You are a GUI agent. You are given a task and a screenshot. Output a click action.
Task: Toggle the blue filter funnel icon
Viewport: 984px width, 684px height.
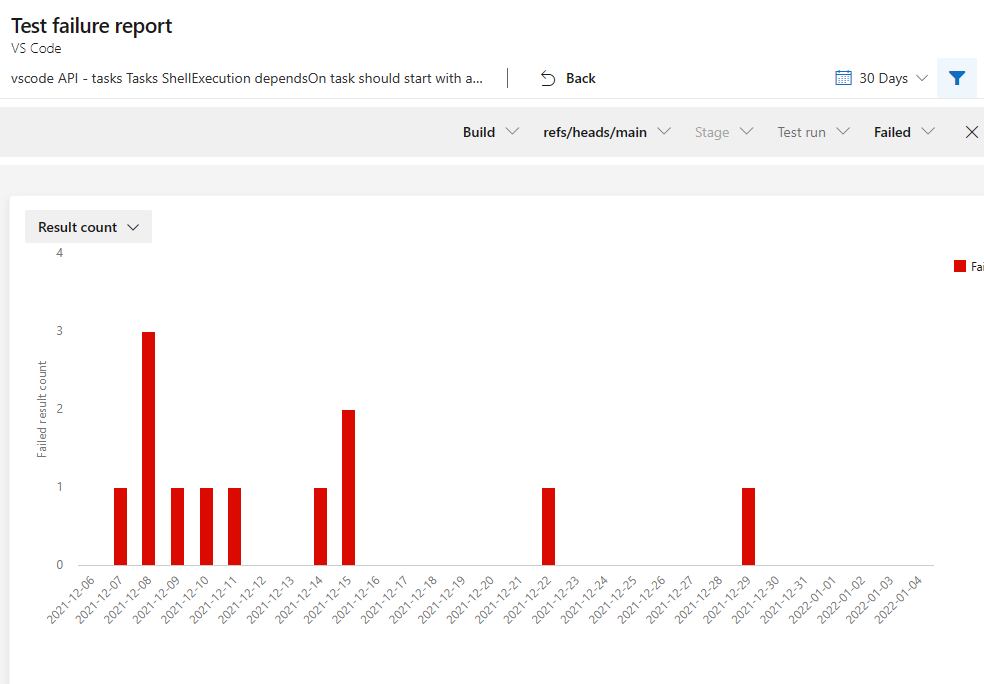pyautogui.click(x=956, y=78)
